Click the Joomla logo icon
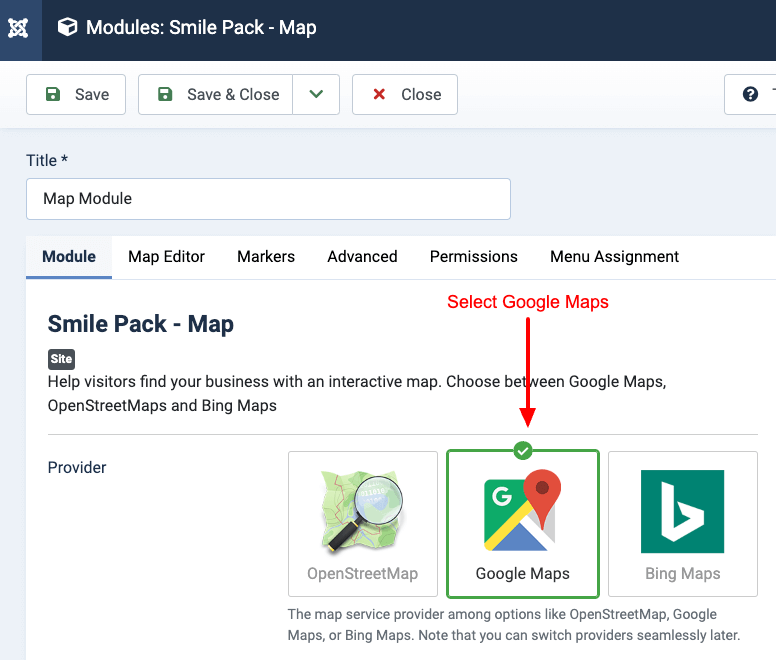This screenshot has height=660, width=776. coord(18,28)
